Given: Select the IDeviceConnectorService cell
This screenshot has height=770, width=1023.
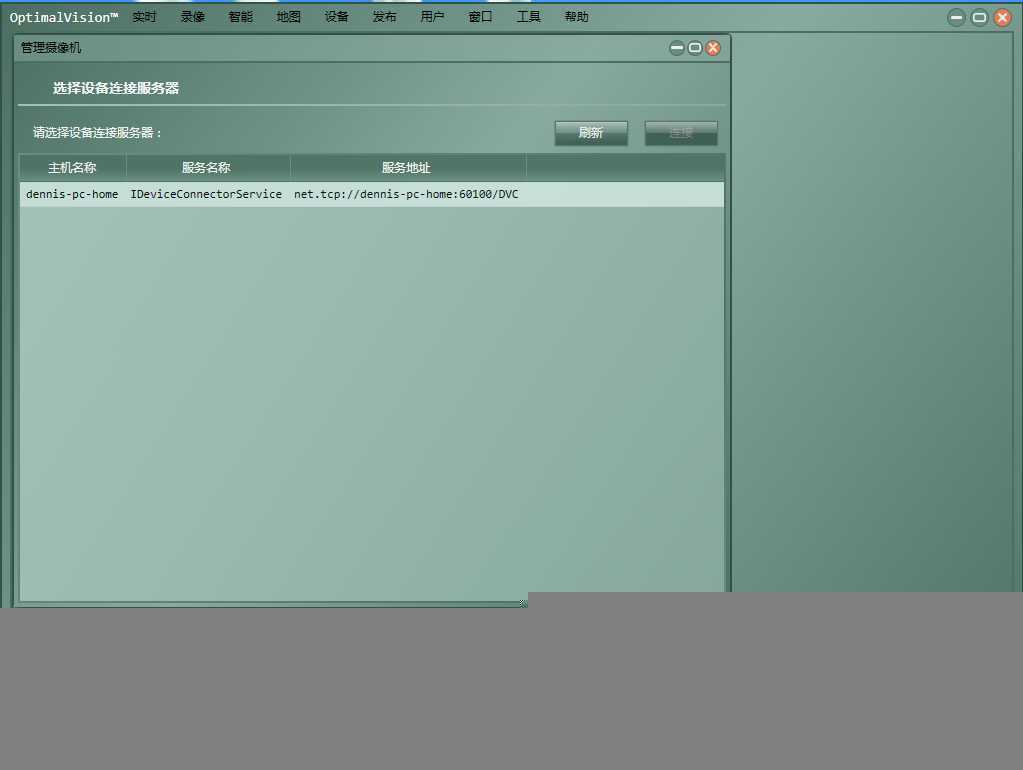Looking at the screenshot, I should click(206, 194).
